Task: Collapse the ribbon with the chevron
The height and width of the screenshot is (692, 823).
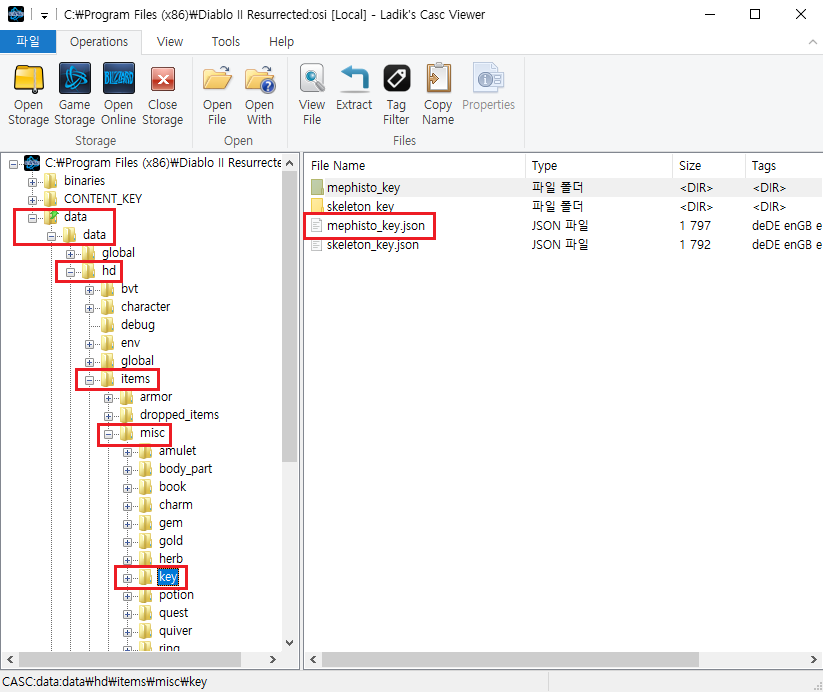Action: [x=813, y=42]
